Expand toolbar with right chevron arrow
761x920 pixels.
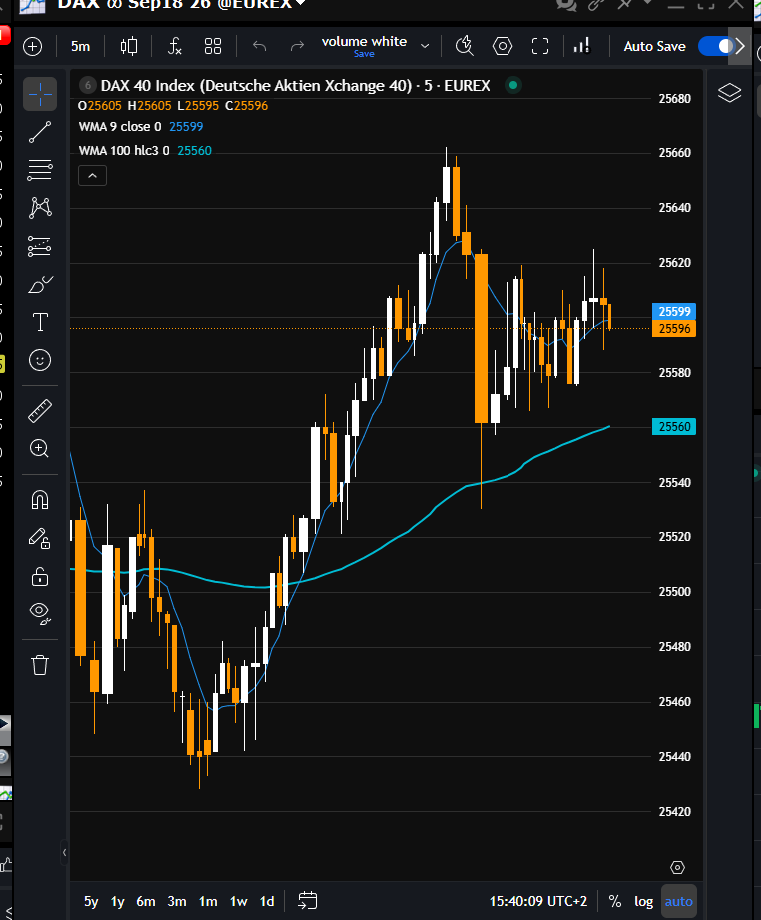(x=740, y=46)
